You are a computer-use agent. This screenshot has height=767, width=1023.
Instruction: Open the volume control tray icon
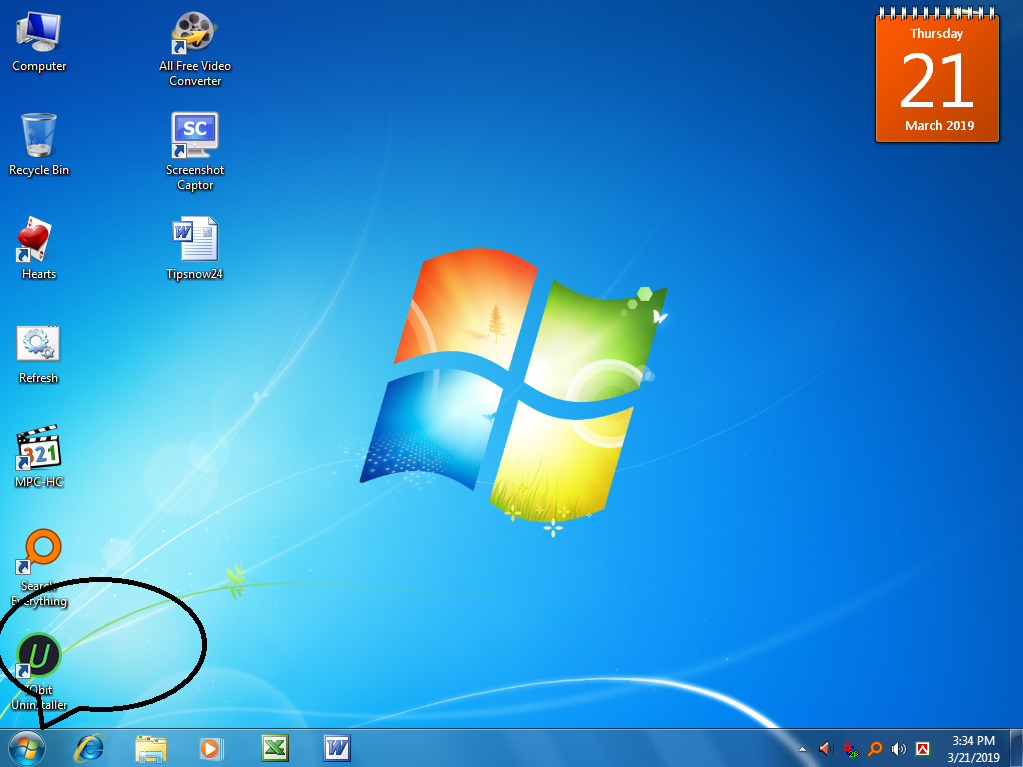point(899,749)
